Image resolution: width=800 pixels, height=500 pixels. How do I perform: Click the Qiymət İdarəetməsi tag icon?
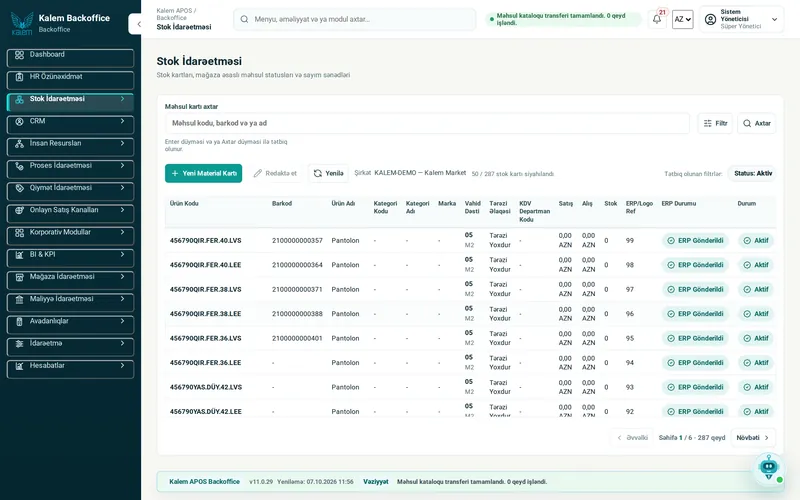[19, 188]
